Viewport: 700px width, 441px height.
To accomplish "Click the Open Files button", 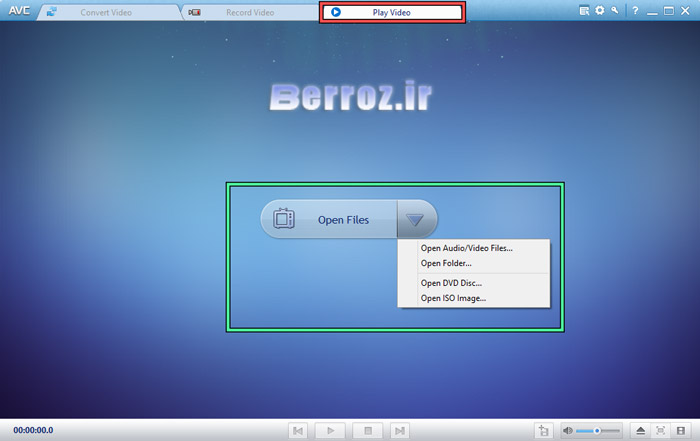I will pos(330,219).
